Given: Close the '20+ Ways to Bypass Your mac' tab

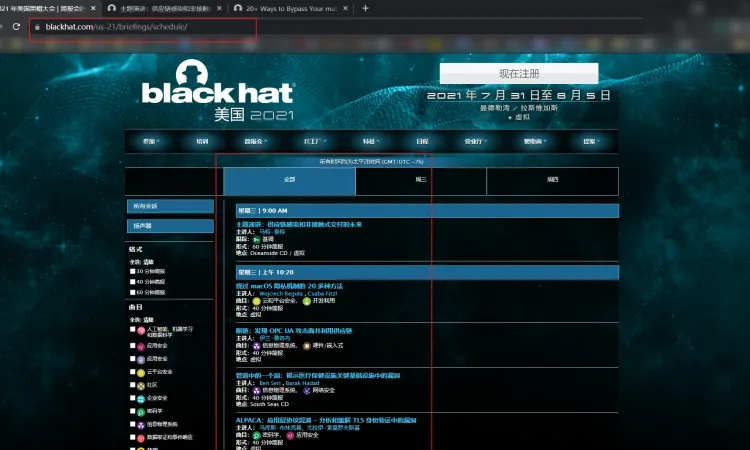Looking at the screenshot, I should 345,8.
